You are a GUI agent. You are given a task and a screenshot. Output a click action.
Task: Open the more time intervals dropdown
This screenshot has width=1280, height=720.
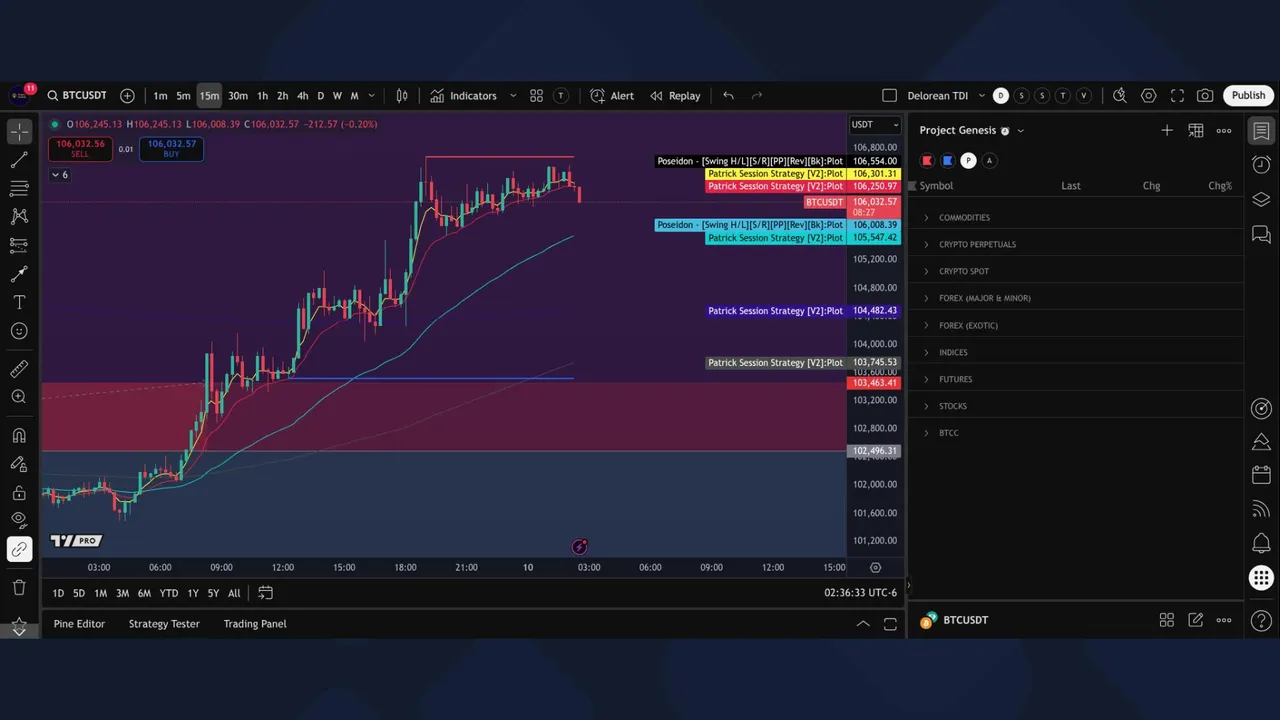pyautogui.click(x=372, y=96)
